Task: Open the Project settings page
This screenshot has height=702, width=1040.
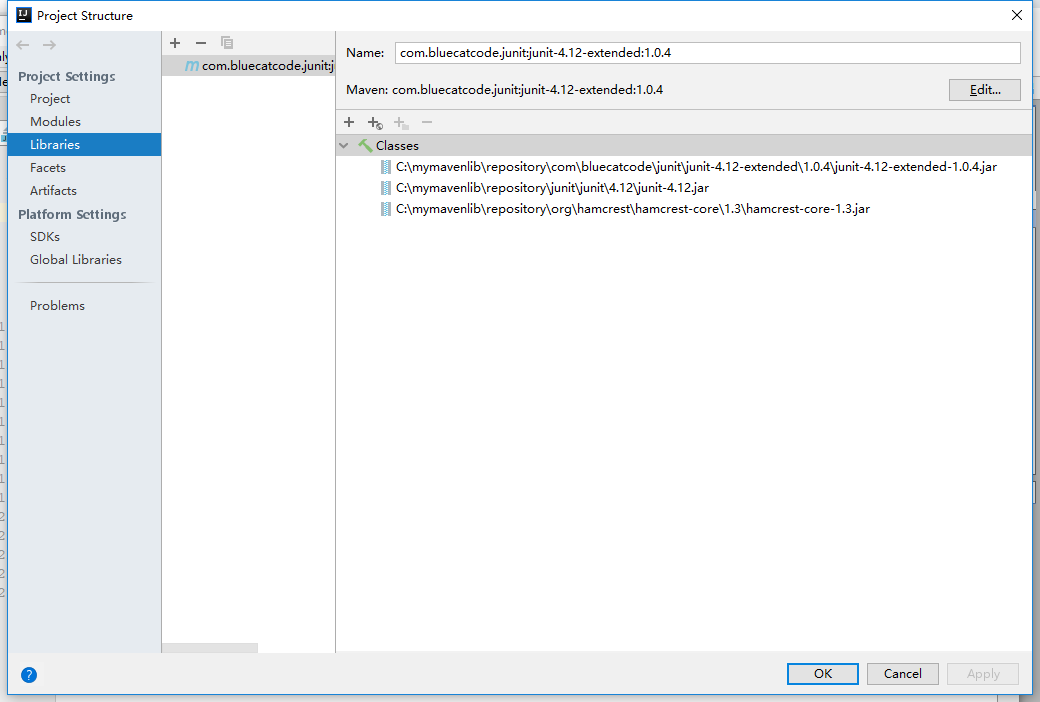Action: [50, 99]
